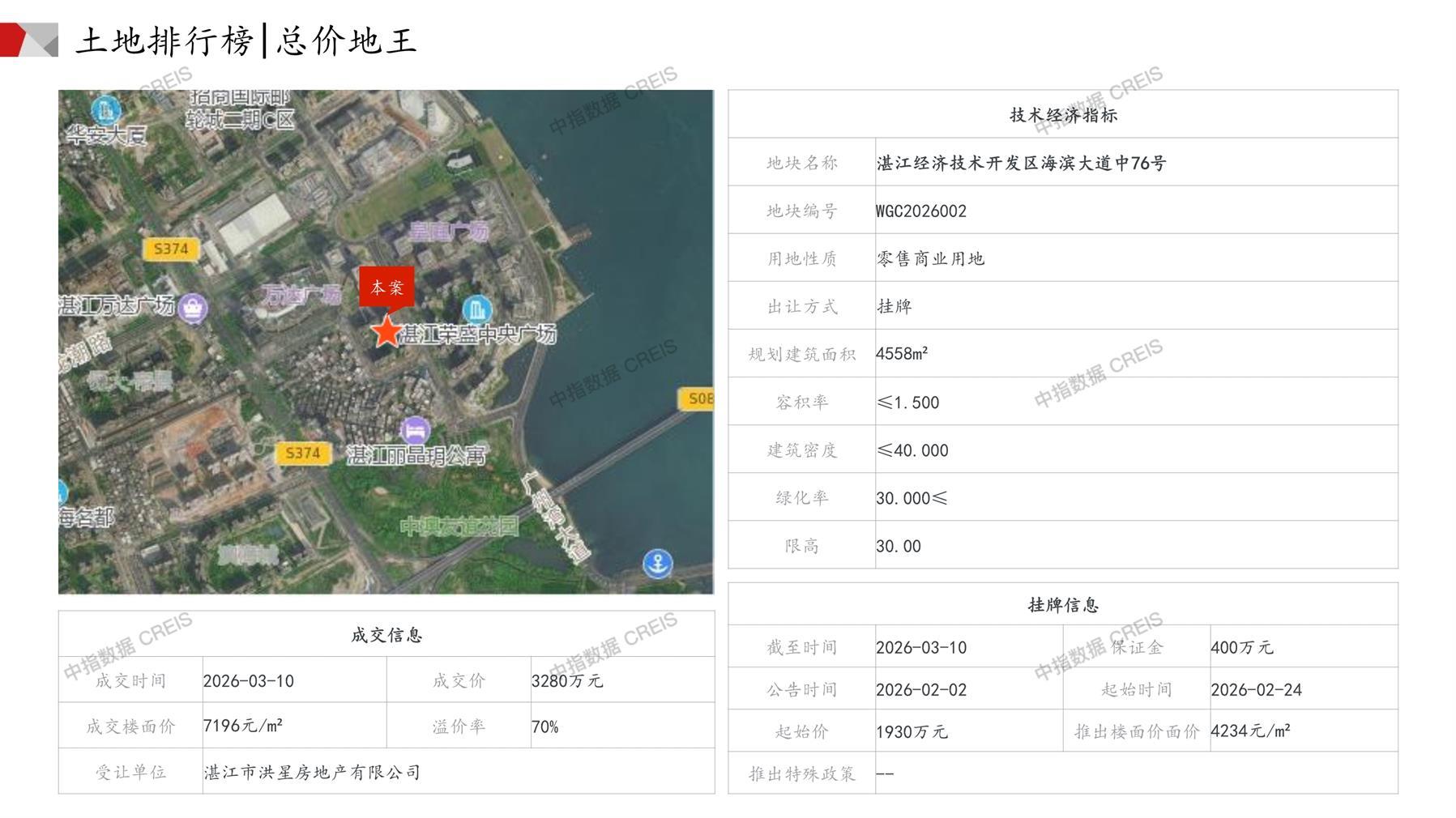Screen dimensions: 1456x818
Task: Click the plot name 湛江经济技术开发区海滨大道中76号
Action: pos(1021,164)
